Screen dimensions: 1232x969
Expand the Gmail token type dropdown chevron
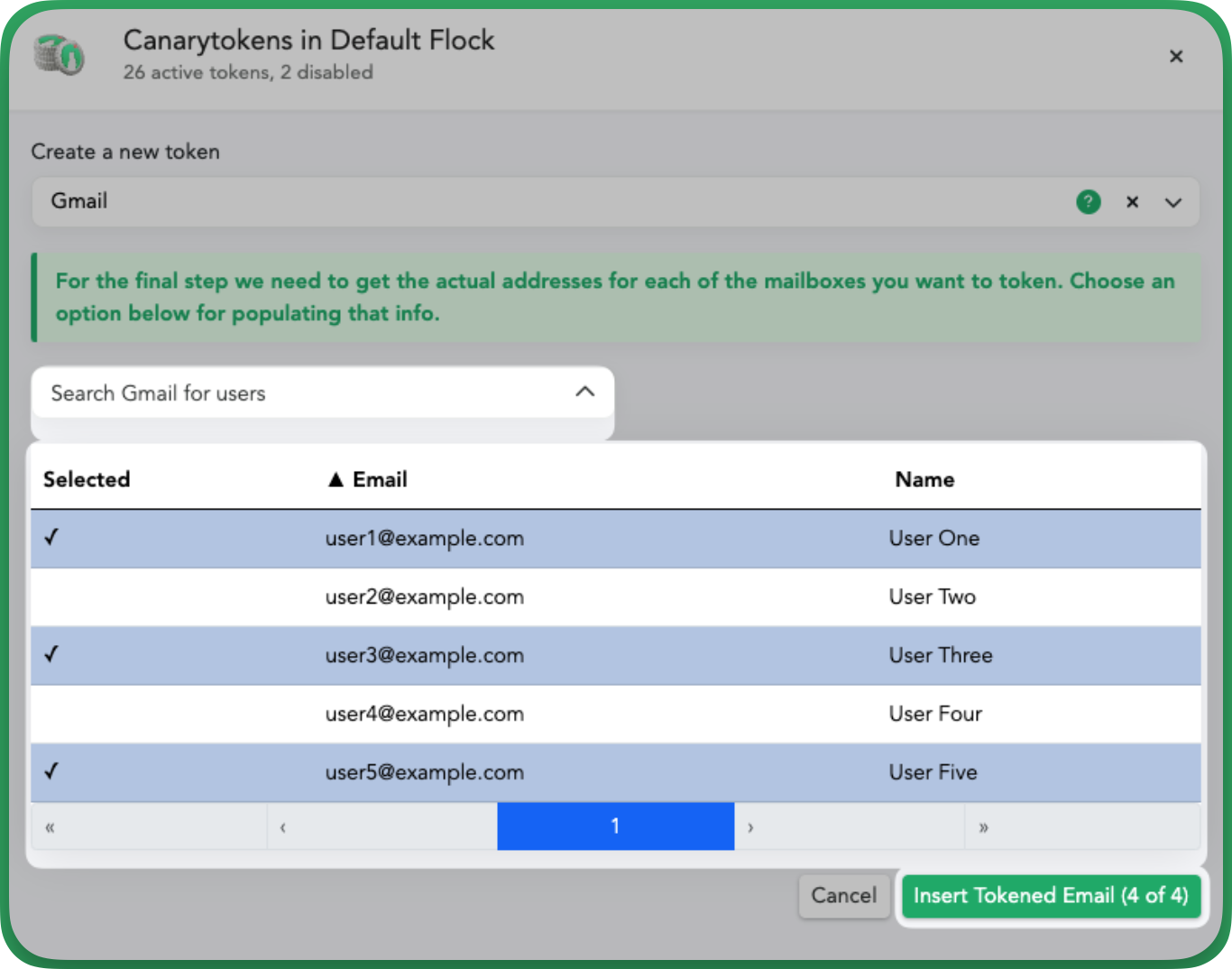tap(1172, 202)
